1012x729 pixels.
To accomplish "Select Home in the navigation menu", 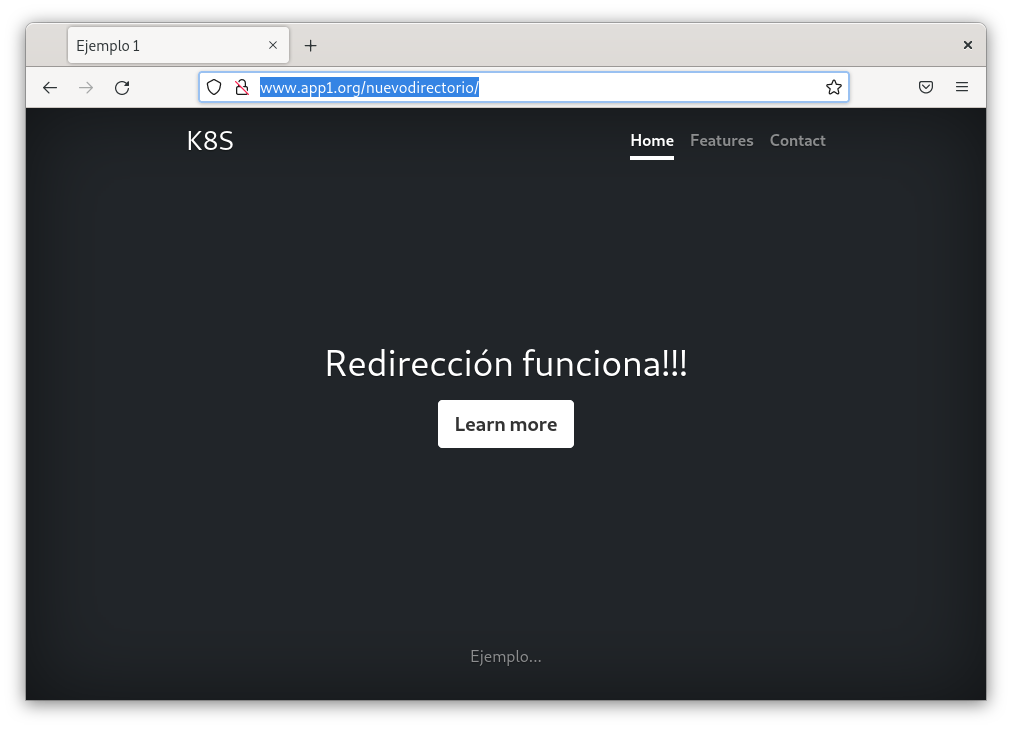I will [651, 141].
